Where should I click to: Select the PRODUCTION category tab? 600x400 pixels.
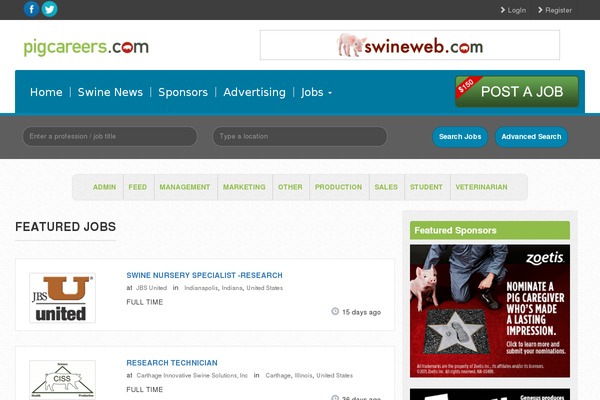point(338,187)
